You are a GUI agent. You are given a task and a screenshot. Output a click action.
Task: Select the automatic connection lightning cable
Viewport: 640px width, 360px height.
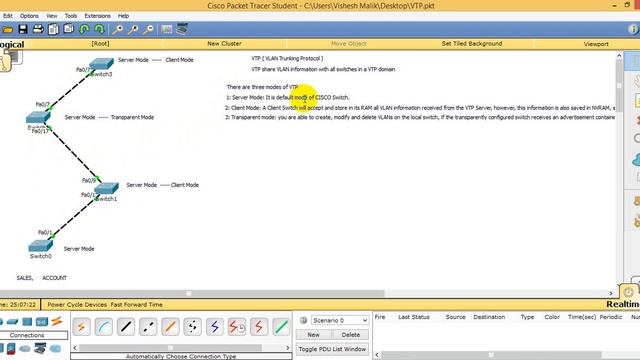82,327
